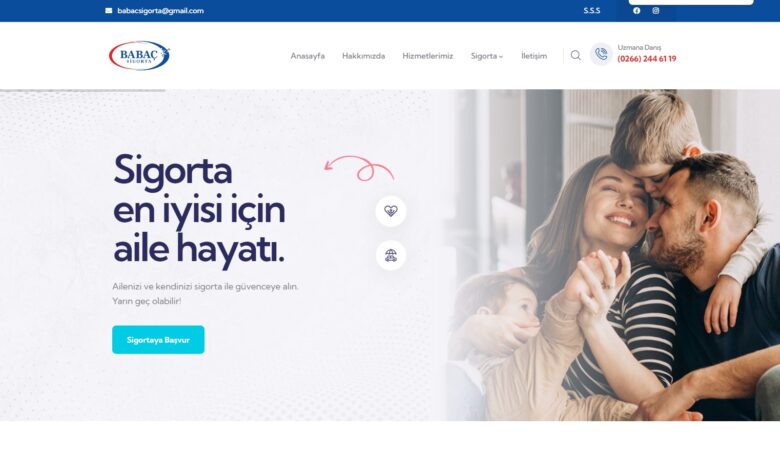Click the chevron next to Sigorta
Viewport: 780px width, 450px height.
[501, 57]
